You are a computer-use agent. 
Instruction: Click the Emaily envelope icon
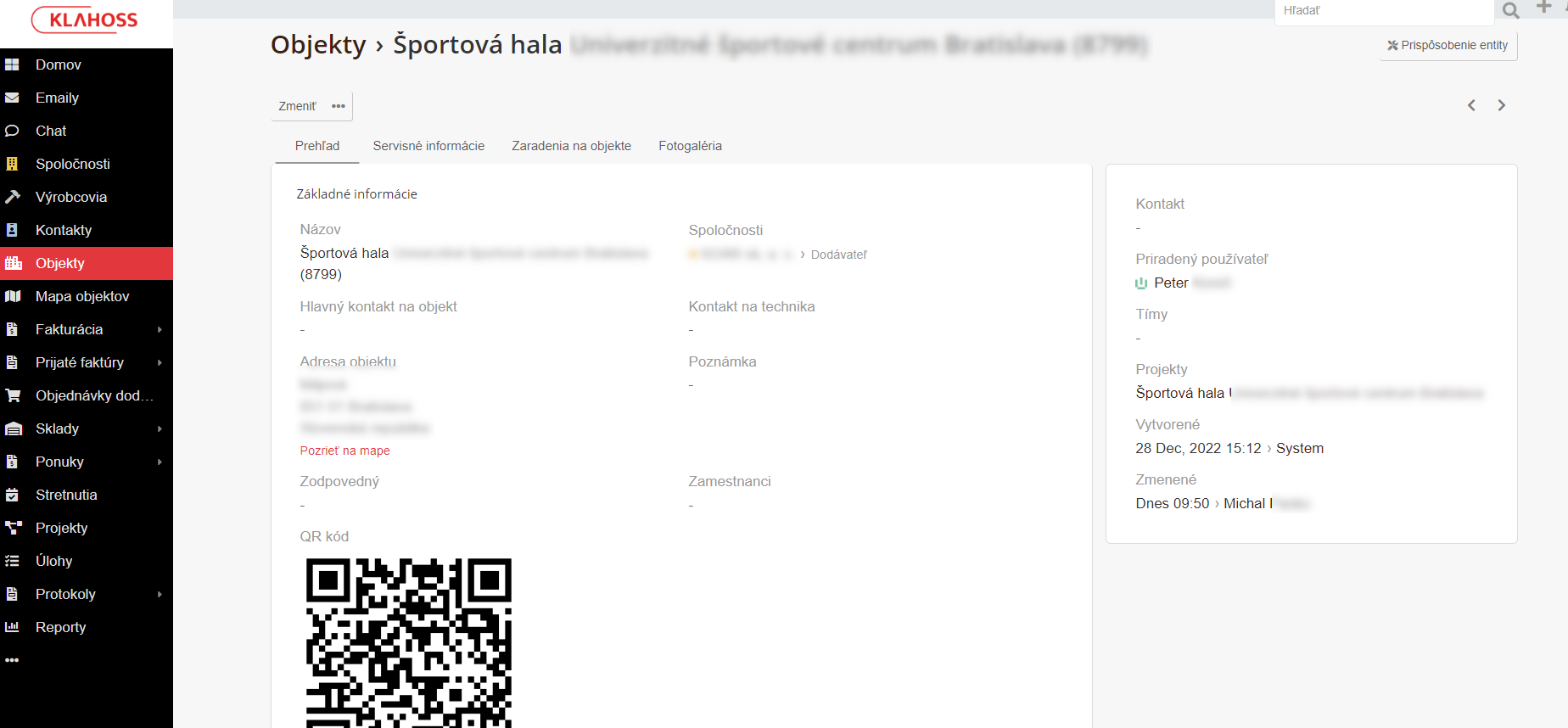tap(13, 98)
